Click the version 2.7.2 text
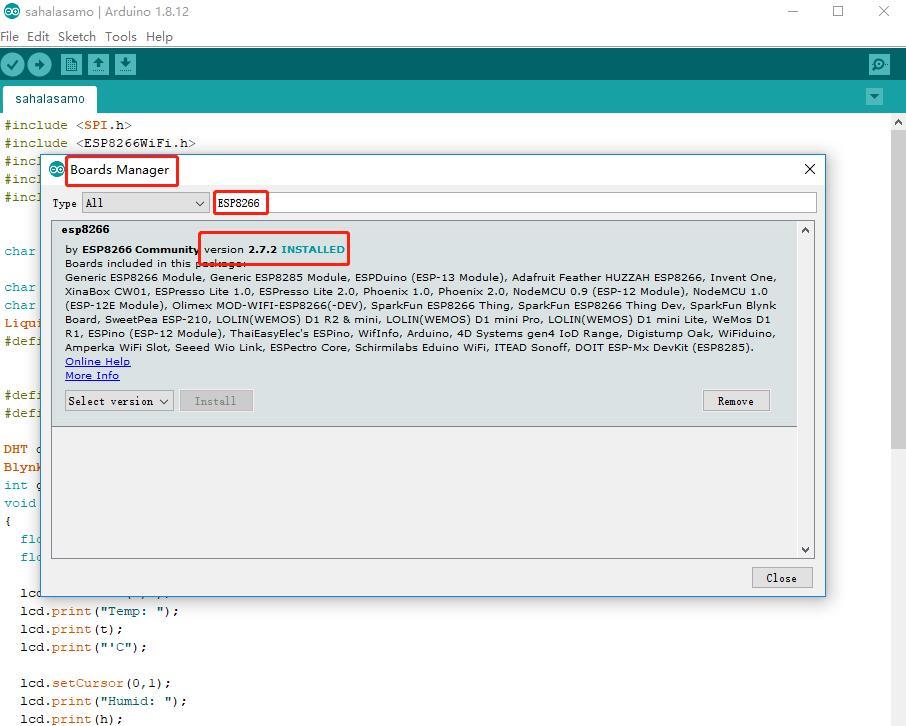Image resolution: width=906 pixels, height=726 pixels. (240, 250)
